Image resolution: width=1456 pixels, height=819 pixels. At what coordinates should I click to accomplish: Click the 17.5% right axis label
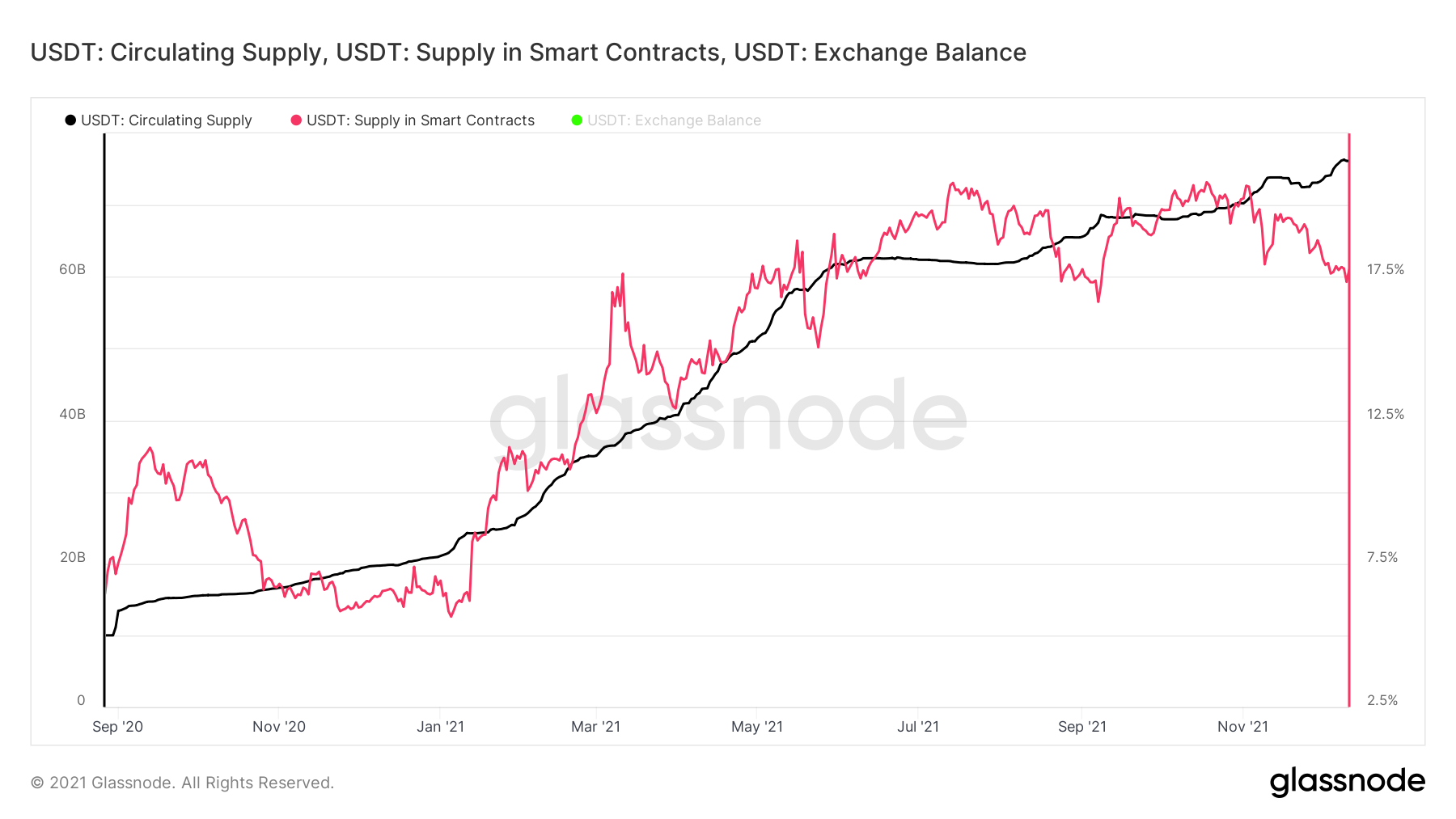coord(1386,269)
